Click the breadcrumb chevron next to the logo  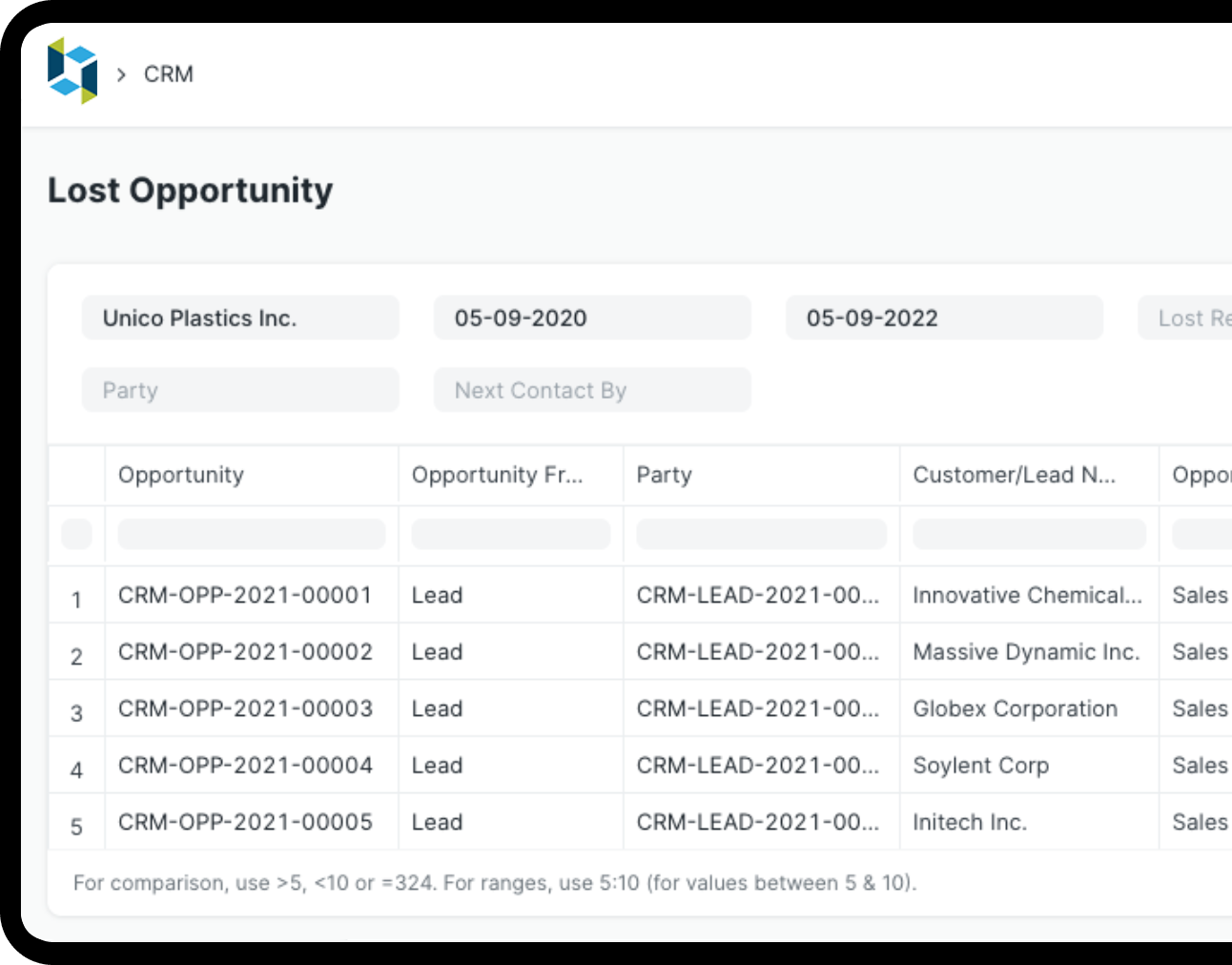tap(122, 73)
